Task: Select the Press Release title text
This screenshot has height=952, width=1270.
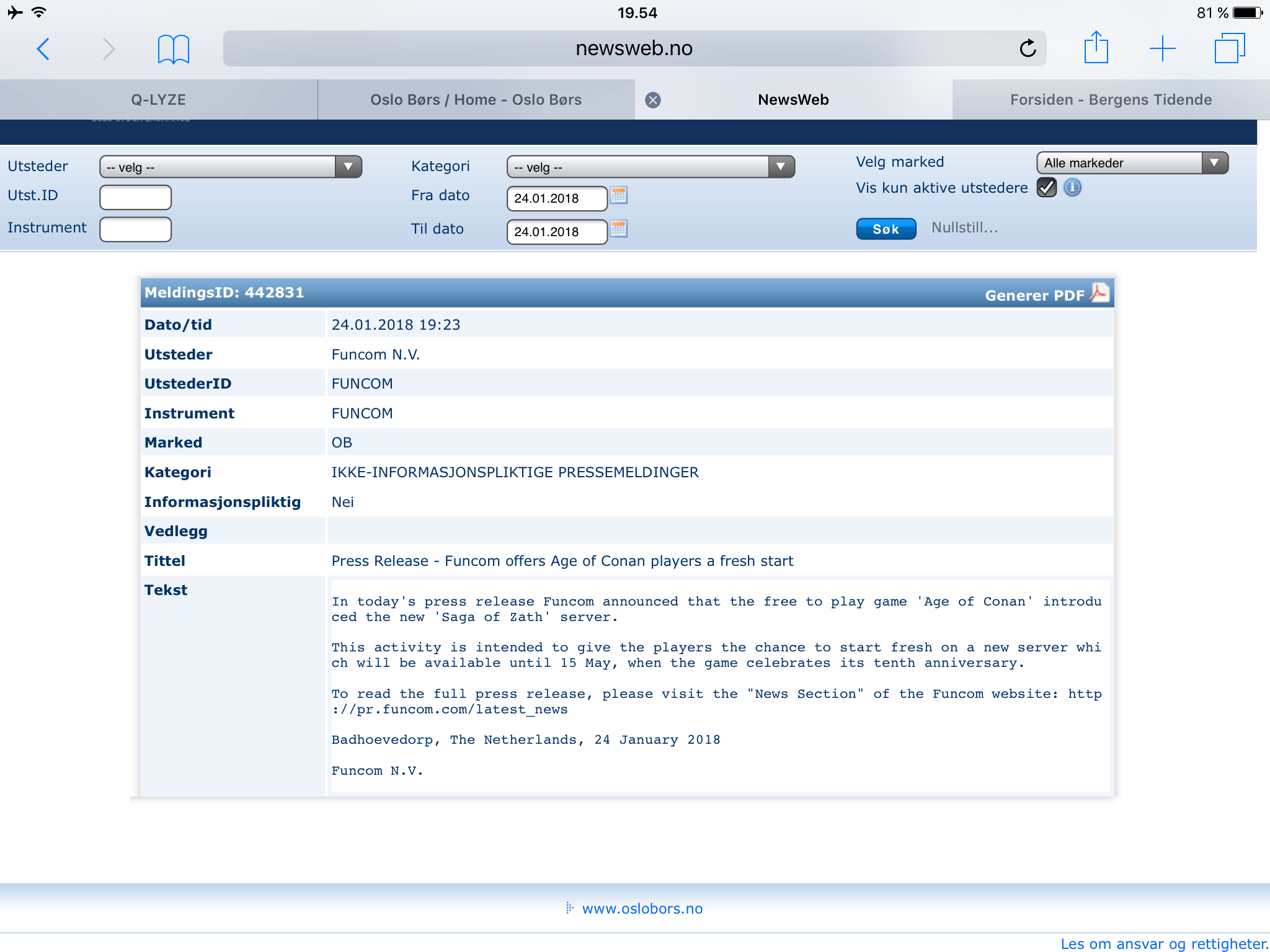Action: click(562, 561)
